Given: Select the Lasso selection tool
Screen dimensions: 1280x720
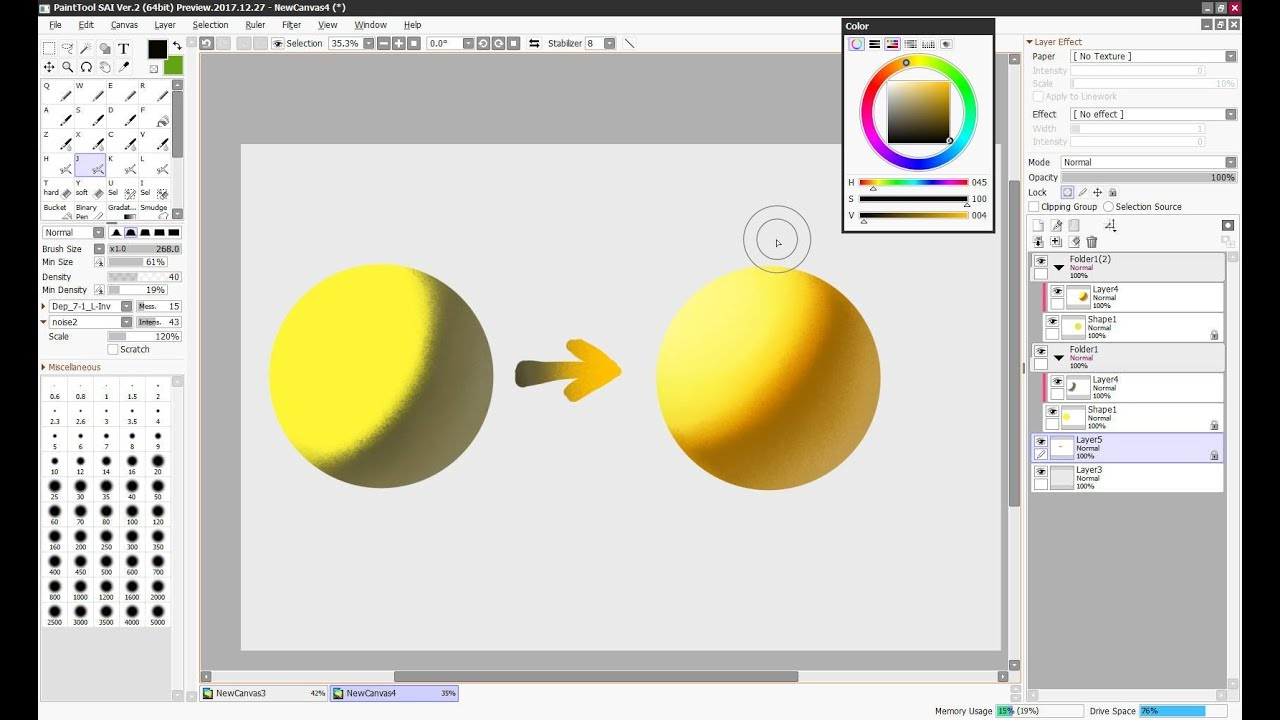Looking at the screenshot, I should (x=67, y=48).
